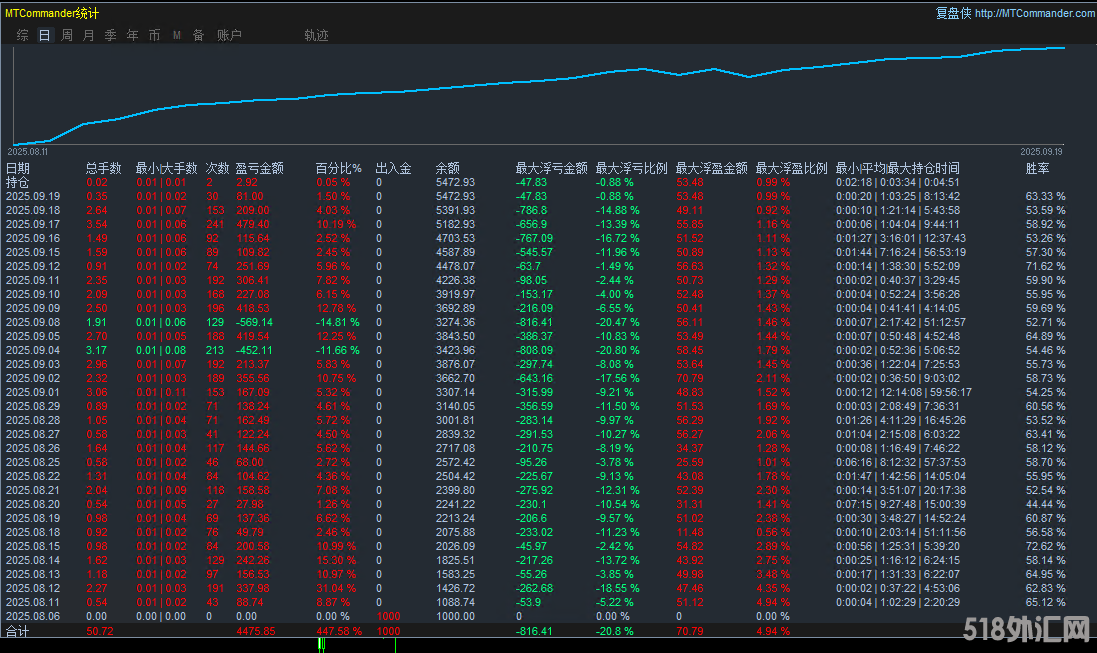The height and width of the screenshot is (653, 1097).
Task: Click the 胜率 column header
Action: pyautogui.click(x=1038, y=167)
